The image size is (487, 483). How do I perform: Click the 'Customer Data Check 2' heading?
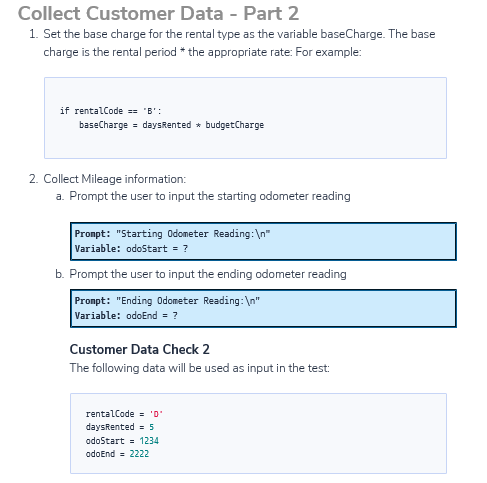(x=140, y=349)
